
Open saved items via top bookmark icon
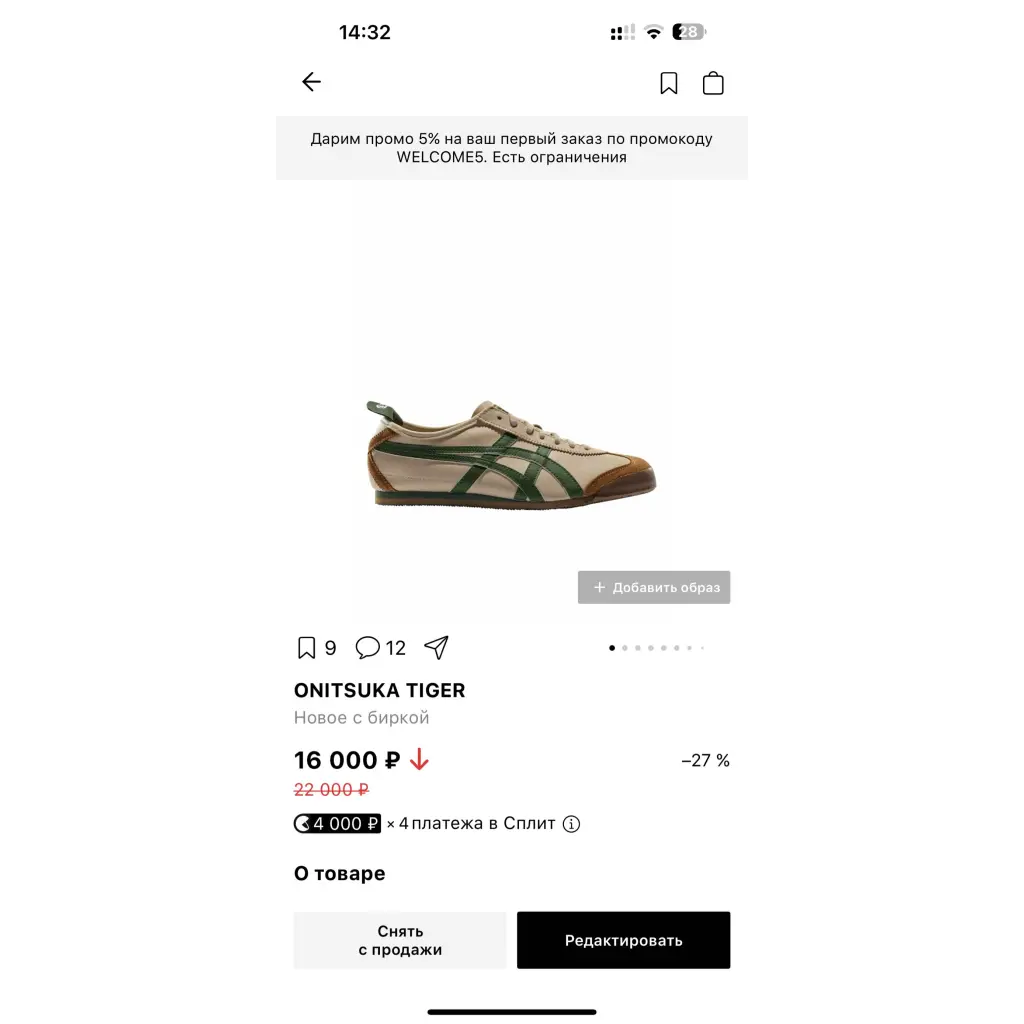[668, 84]
